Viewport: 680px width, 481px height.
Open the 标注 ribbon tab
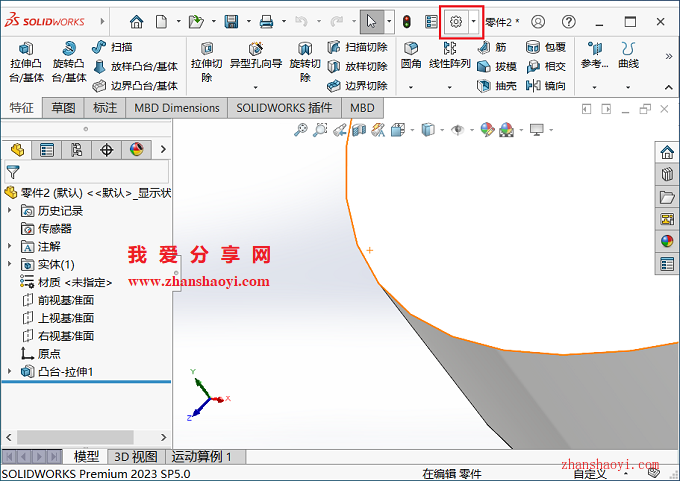pos(105,108)
